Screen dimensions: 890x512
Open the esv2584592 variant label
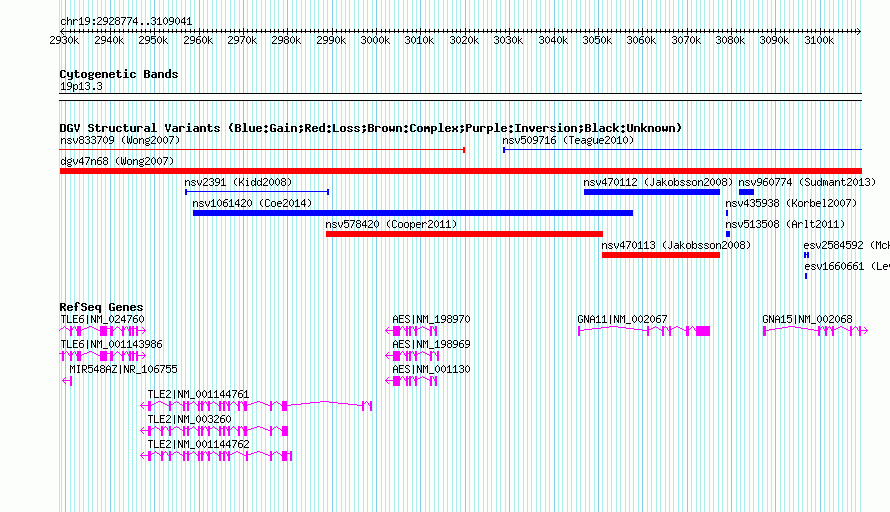click(x=846, y=245)
